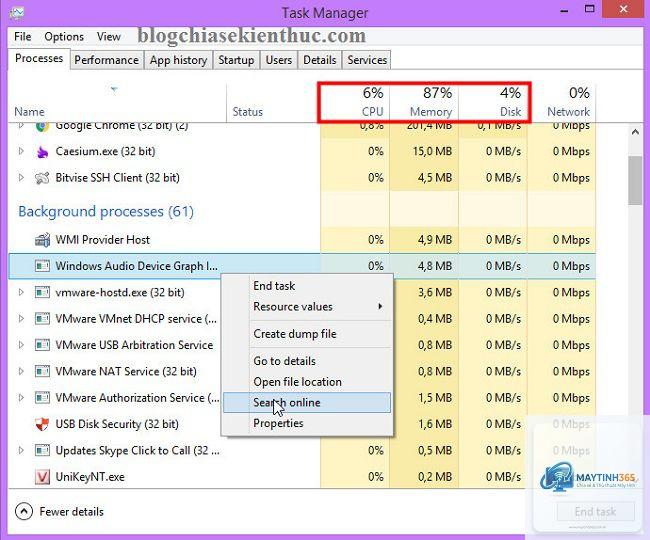
Task: Sort by the Memory column header
Action: [424, 104]
